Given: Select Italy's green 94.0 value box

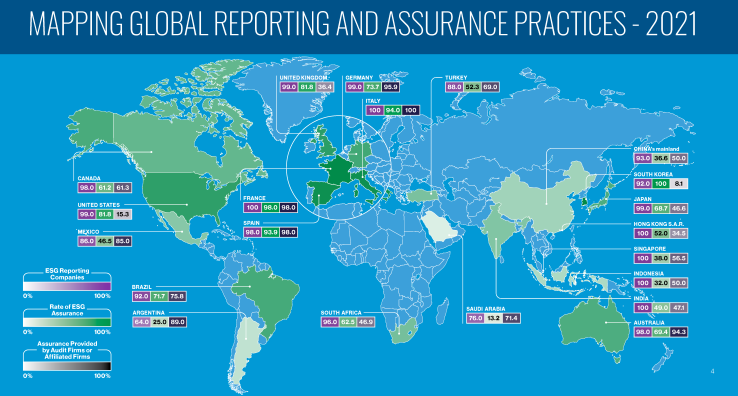Looking at the screenshot, I should point(393,110).
